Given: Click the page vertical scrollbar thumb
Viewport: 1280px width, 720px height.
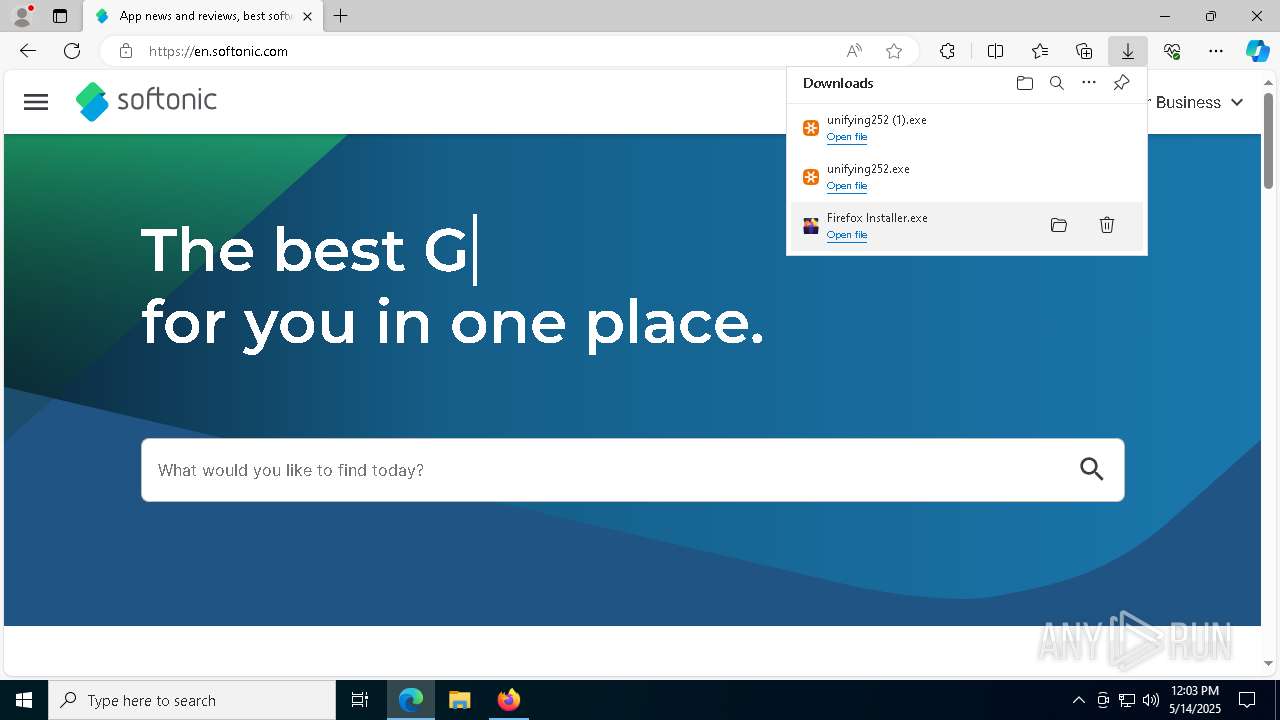Looking at the screenshot, I should [1268, 140].
